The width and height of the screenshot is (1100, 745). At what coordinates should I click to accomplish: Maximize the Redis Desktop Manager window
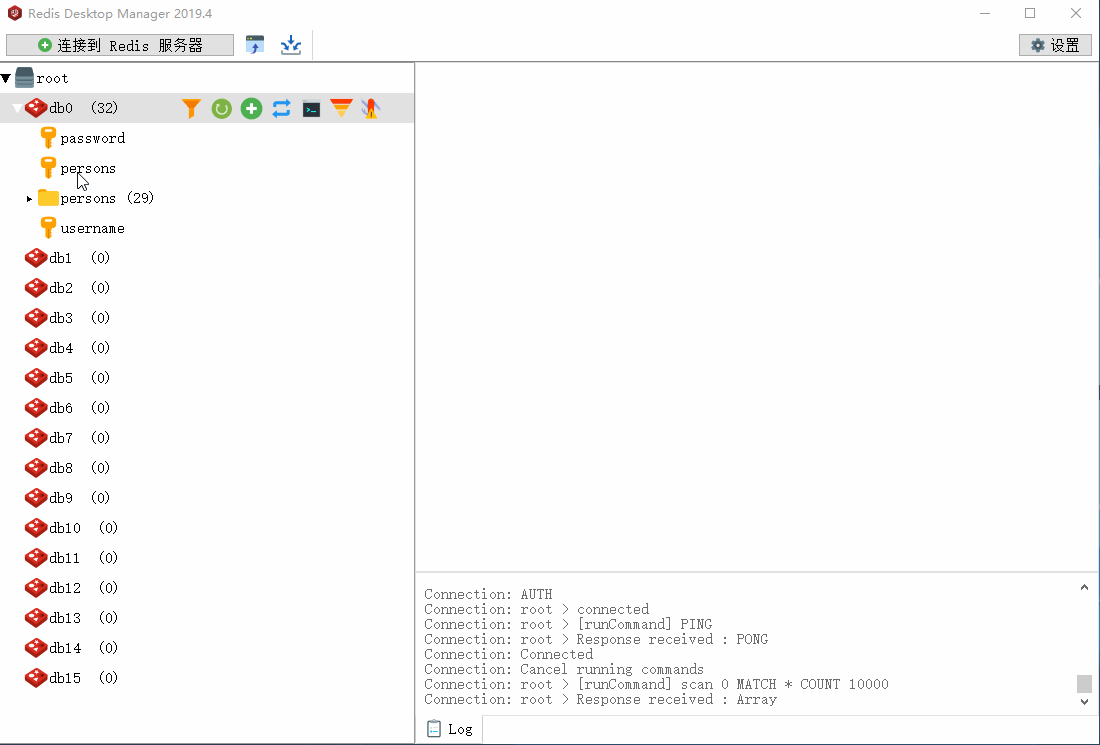point(1030,13)
